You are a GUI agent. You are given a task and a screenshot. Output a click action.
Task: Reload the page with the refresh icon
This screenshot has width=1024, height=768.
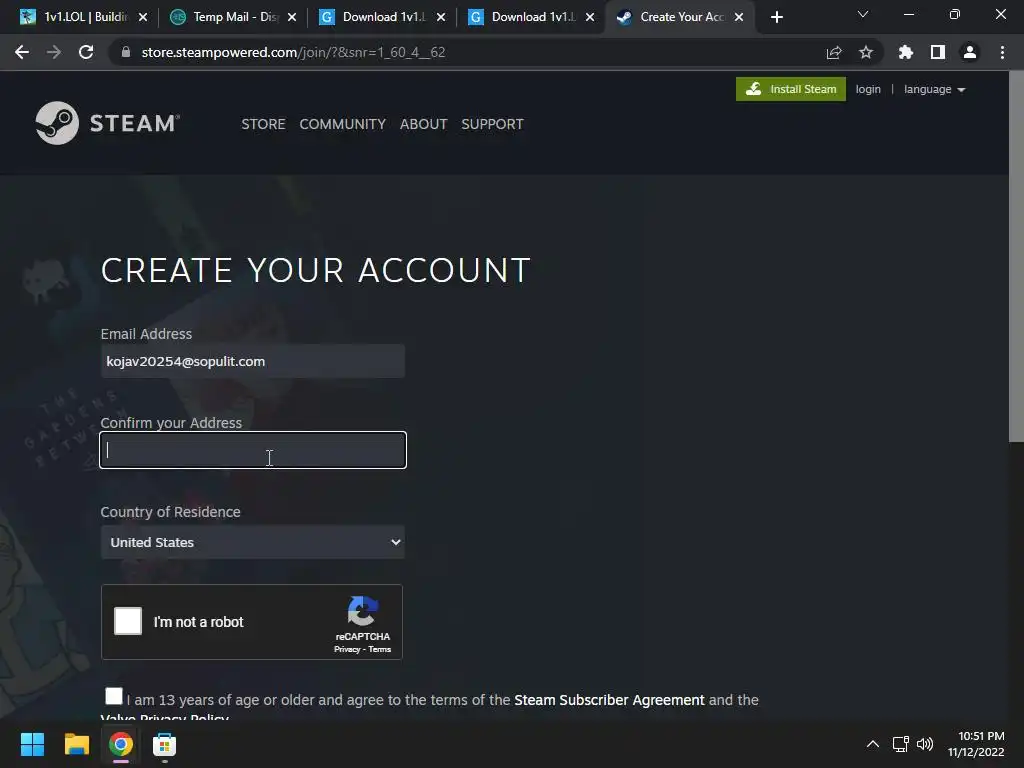pyautogui.click(x=86, y=52)
